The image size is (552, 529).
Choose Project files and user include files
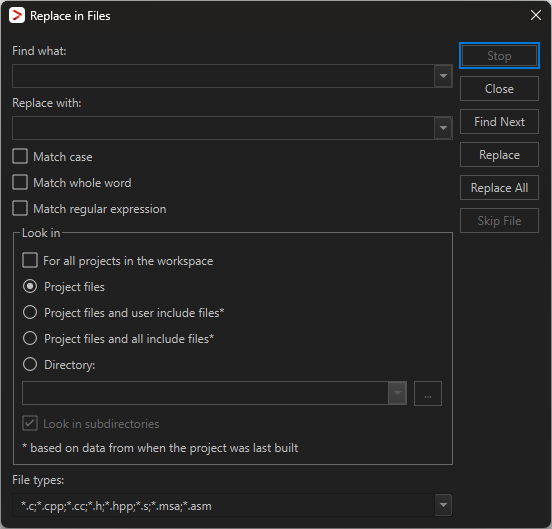tap(30, 312)
